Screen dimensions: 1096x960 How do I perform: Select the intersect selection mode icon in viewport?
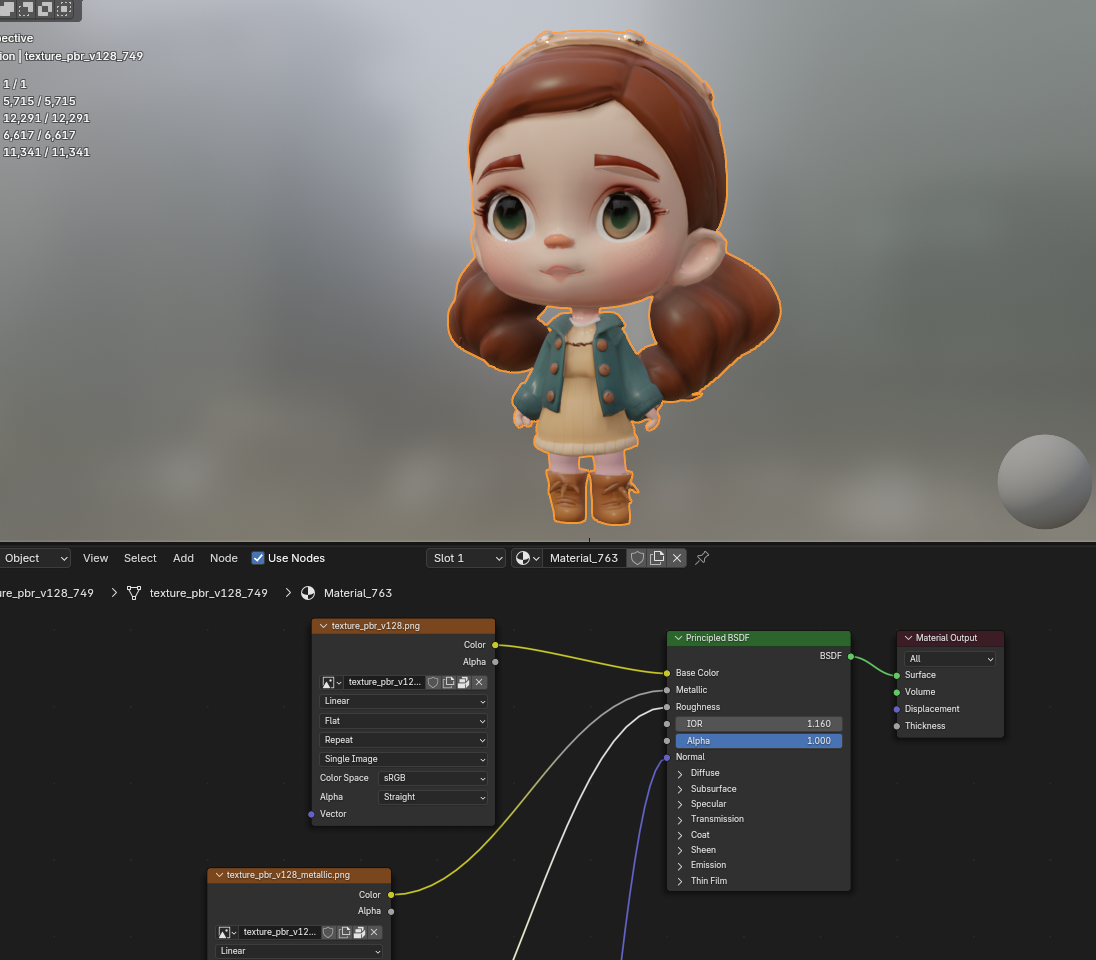point(65,9)
